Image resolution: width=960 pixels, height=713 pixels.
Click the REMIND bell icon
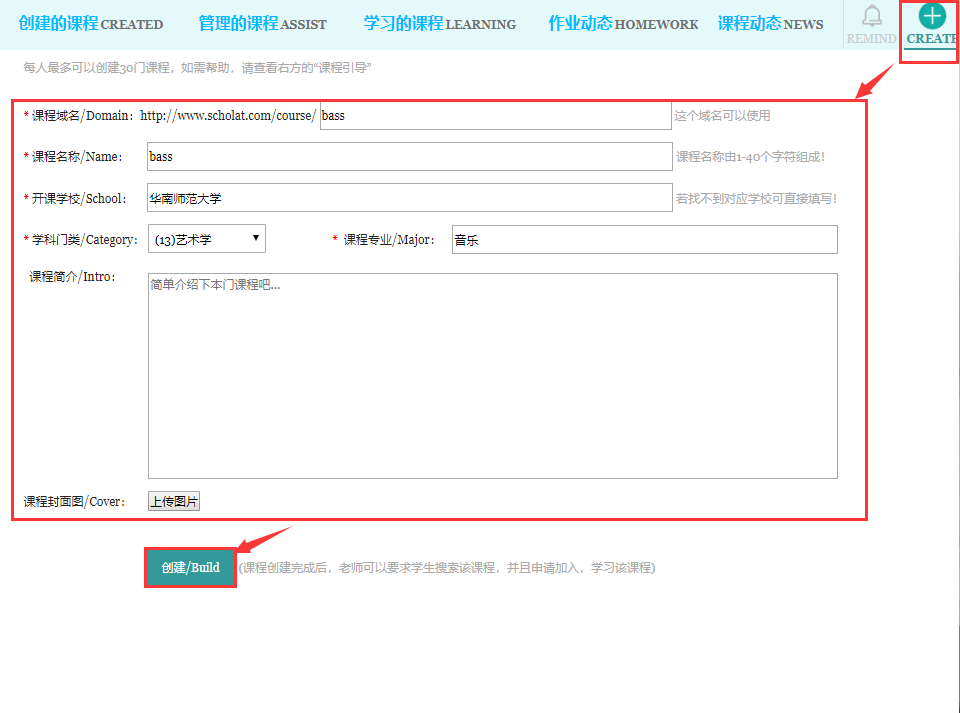[x=872, y=16]
